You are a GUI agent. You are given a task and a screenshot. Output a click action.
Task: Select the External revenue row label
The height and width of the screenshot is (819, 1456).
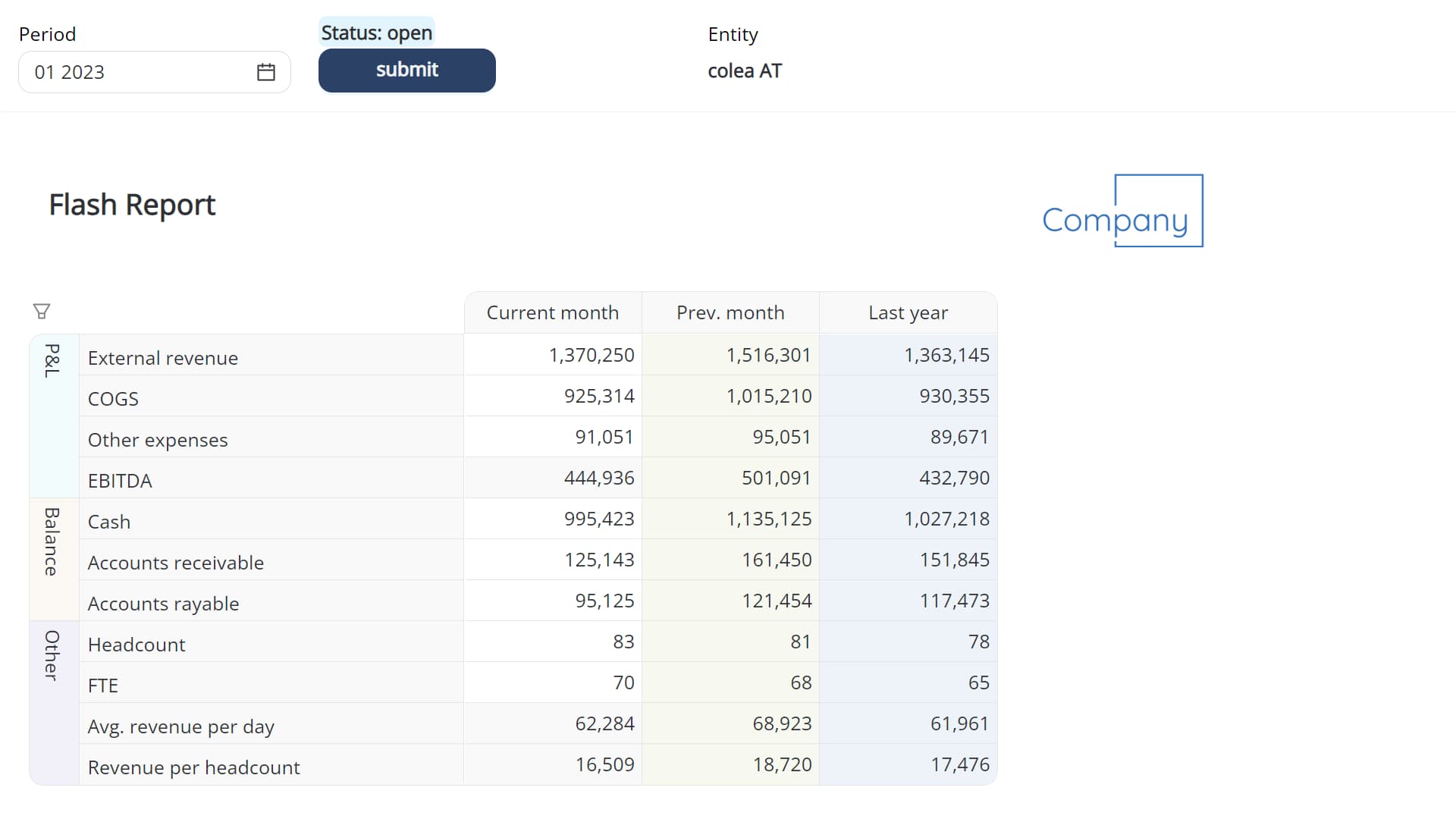coord(163,358)
